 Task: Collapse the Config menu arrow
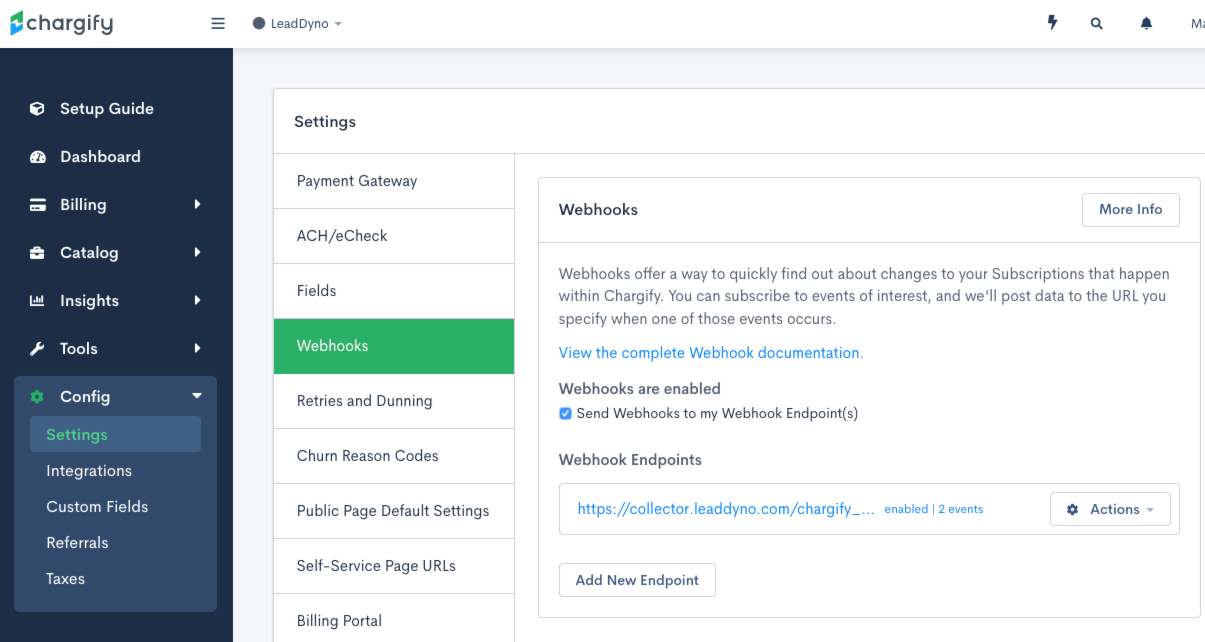(197, 396)
